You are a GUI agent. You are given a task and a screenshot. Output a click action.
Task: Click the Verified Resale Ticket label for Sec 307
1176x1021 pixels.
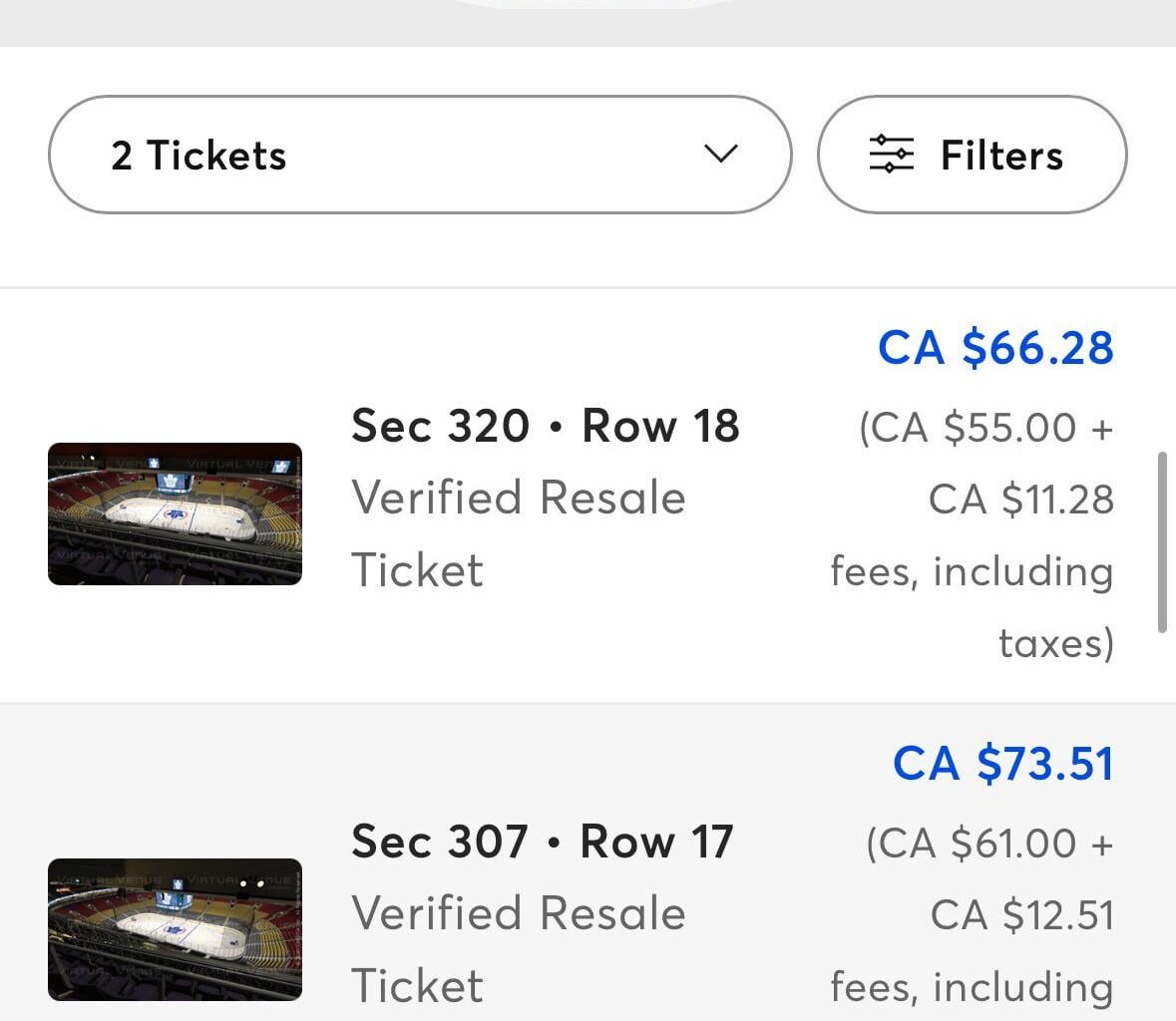coord(518,948)
